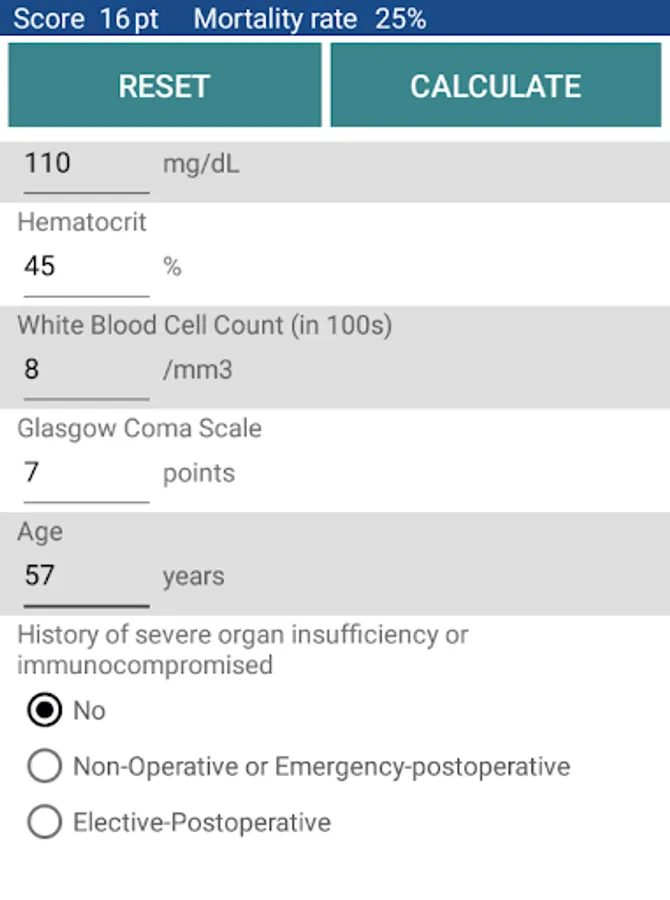Click the RESET button

(x=165, y=85)
